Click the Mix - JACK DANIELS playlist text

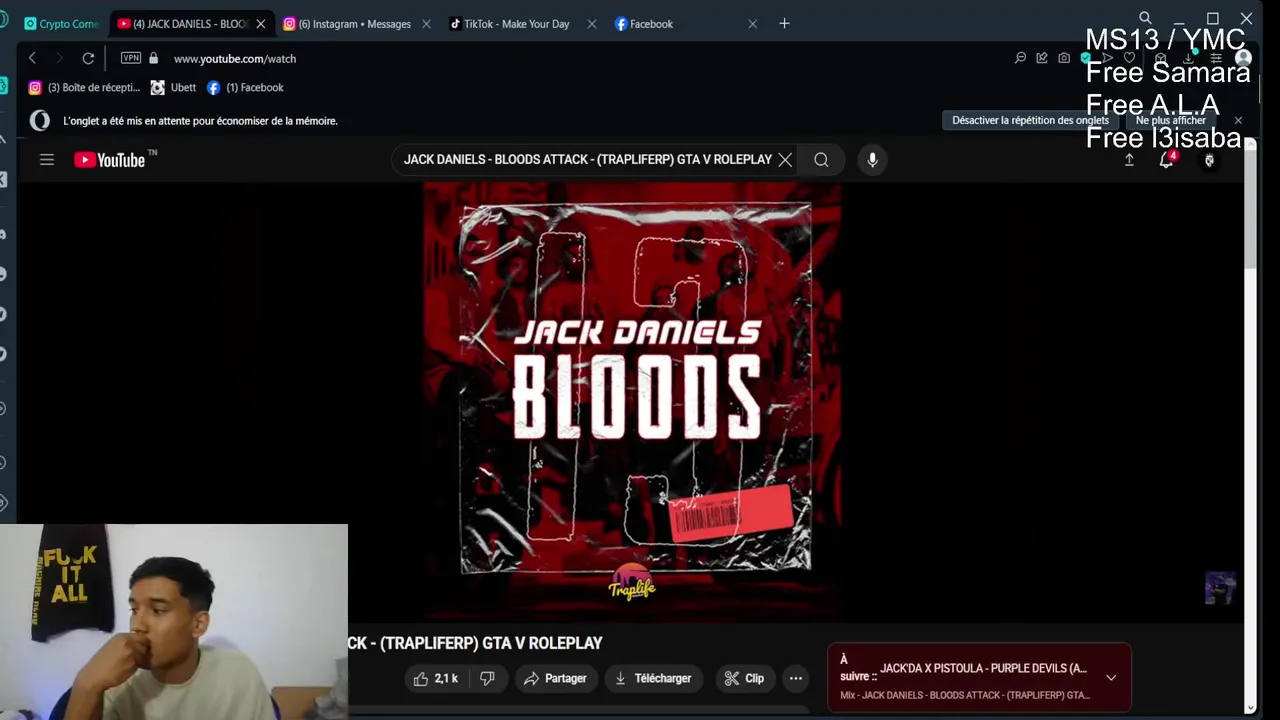965,695
